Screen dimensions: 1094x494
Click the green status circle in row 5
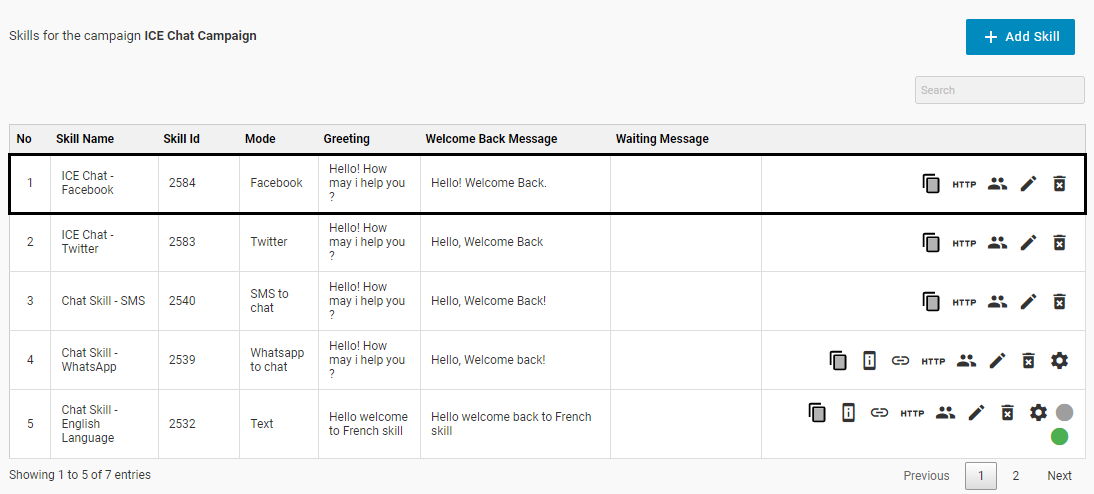1059,436
